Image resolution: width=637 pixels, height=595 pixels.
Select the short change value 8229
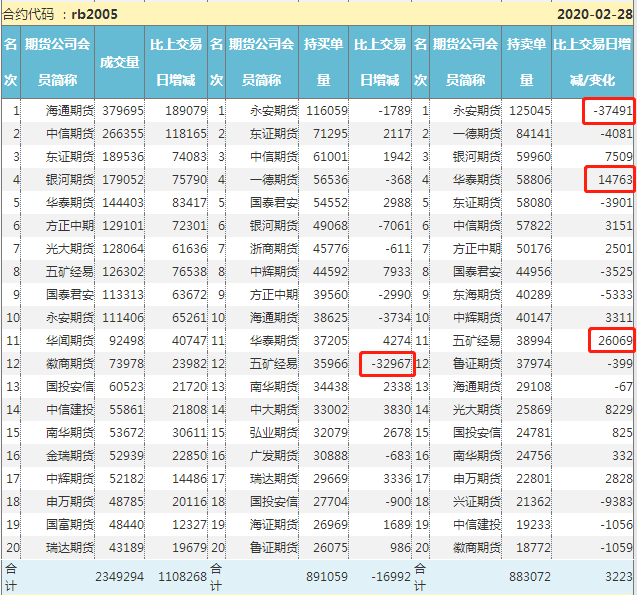click(619, 409)
